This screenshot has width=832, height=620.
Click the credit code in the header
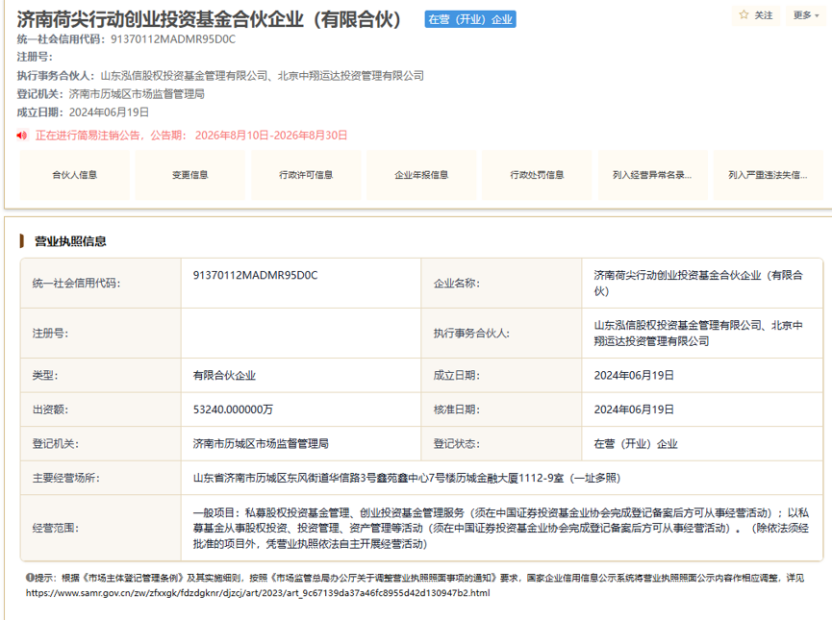pos(173,39)
